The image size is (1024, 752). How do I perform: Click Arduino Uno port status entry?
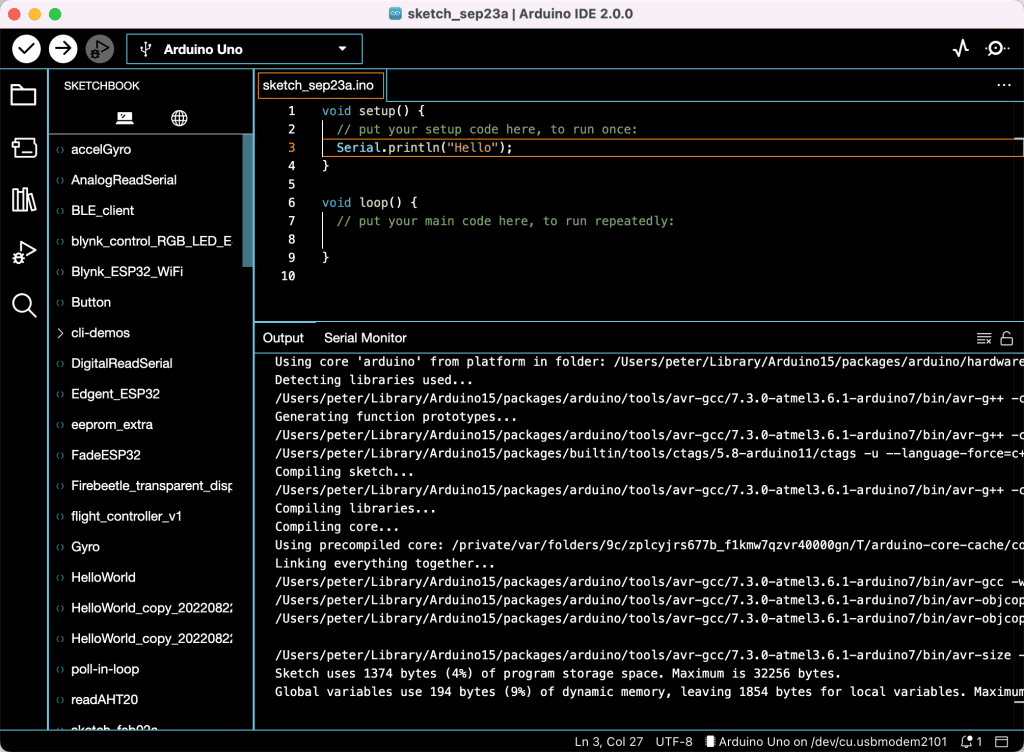pyautogui.click(x=826, y=742)
